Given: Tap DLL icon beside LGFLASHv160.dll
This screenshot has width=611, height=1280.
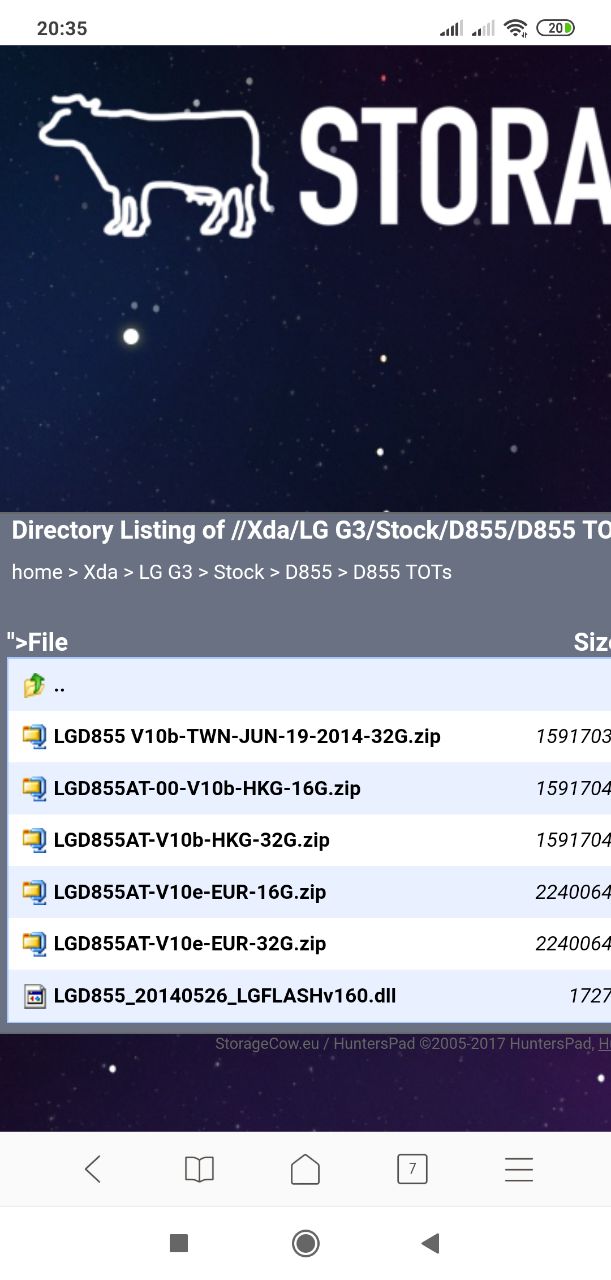Looking at the screenshot, I should coord(34,996).
